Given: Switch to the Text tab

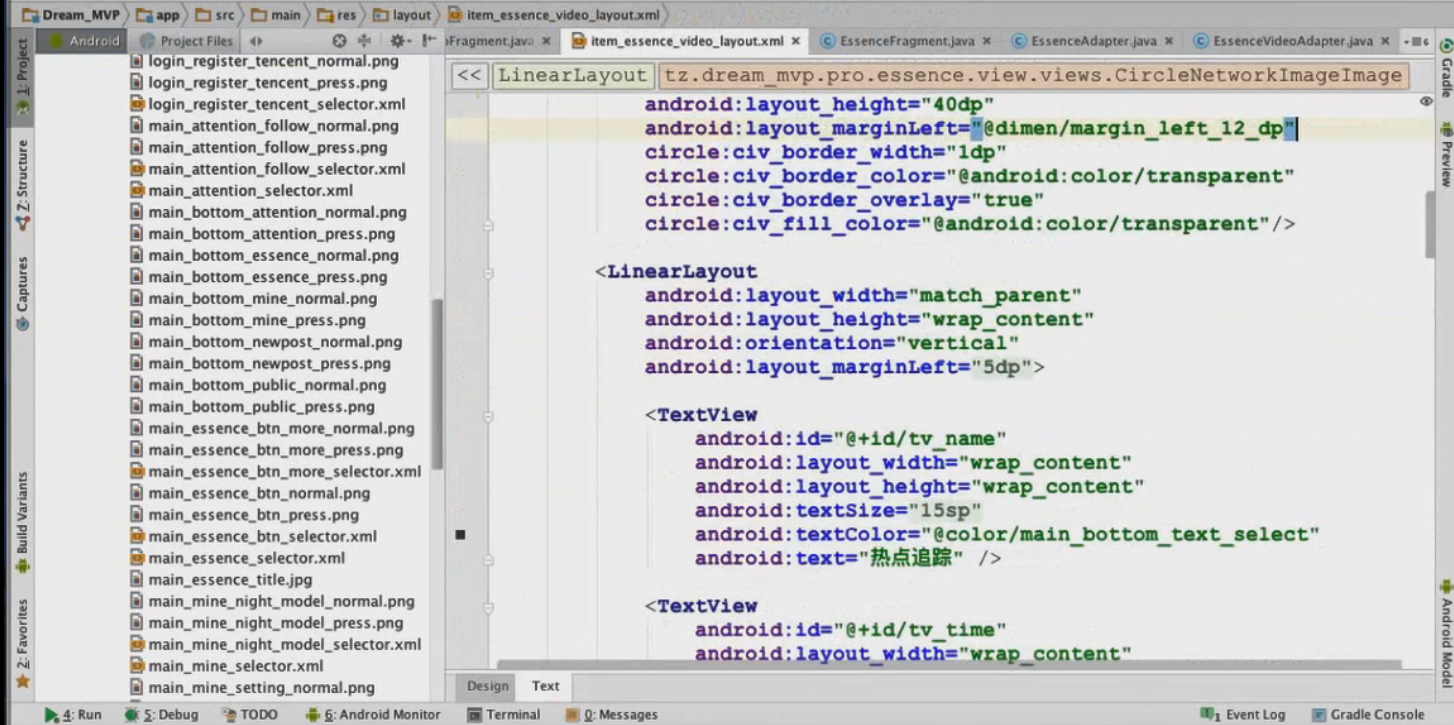Looking at the screenshot, I should 545,686.
